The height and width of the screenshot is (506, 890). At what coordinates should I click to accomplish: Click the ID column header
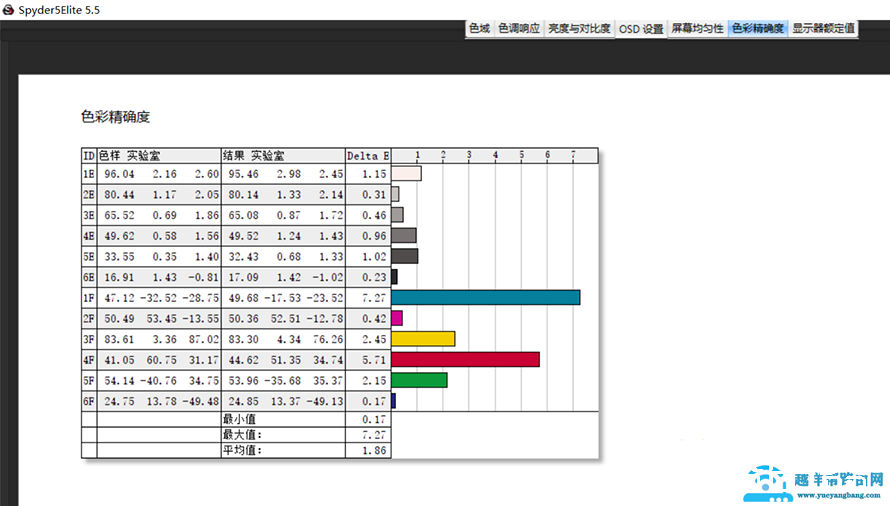click(89, 156)
